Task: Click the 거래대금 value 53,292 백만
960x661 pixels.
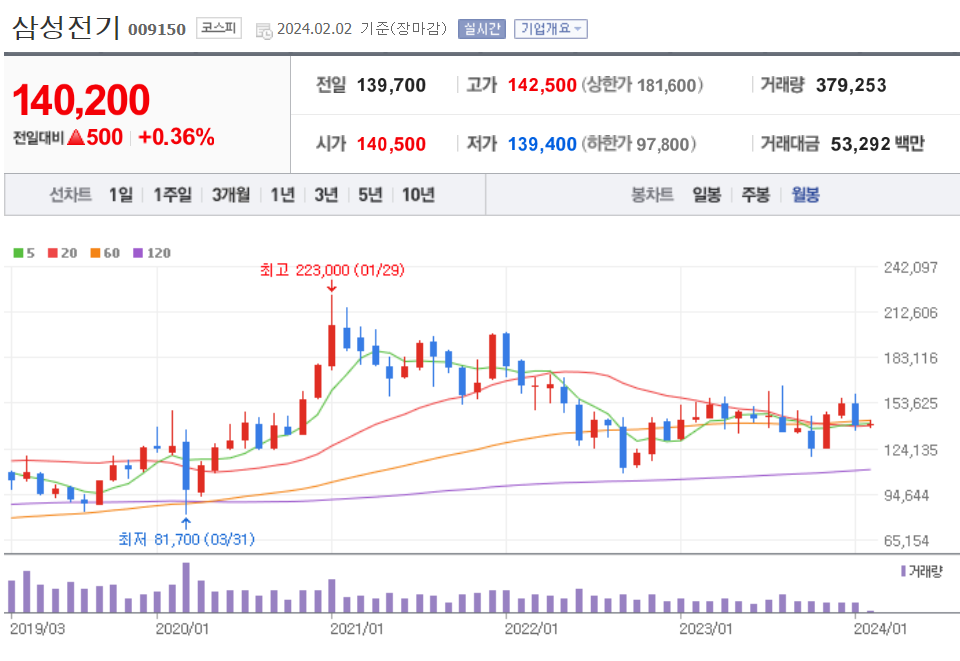Action: pos(877,144)
